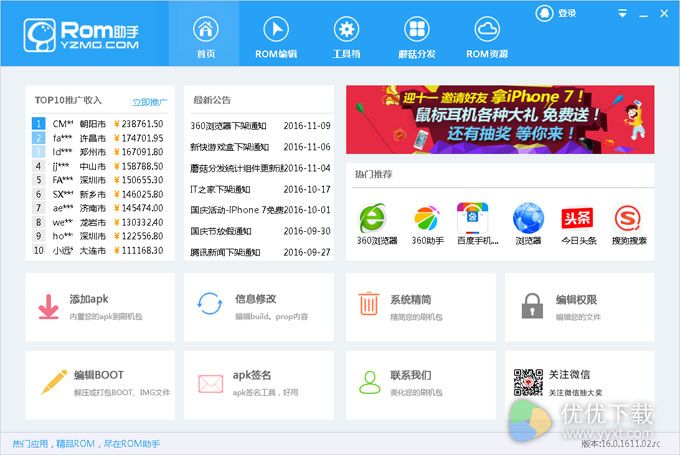Open the 蘑菇分发统计组件更新 announcement

coord(236,168)
